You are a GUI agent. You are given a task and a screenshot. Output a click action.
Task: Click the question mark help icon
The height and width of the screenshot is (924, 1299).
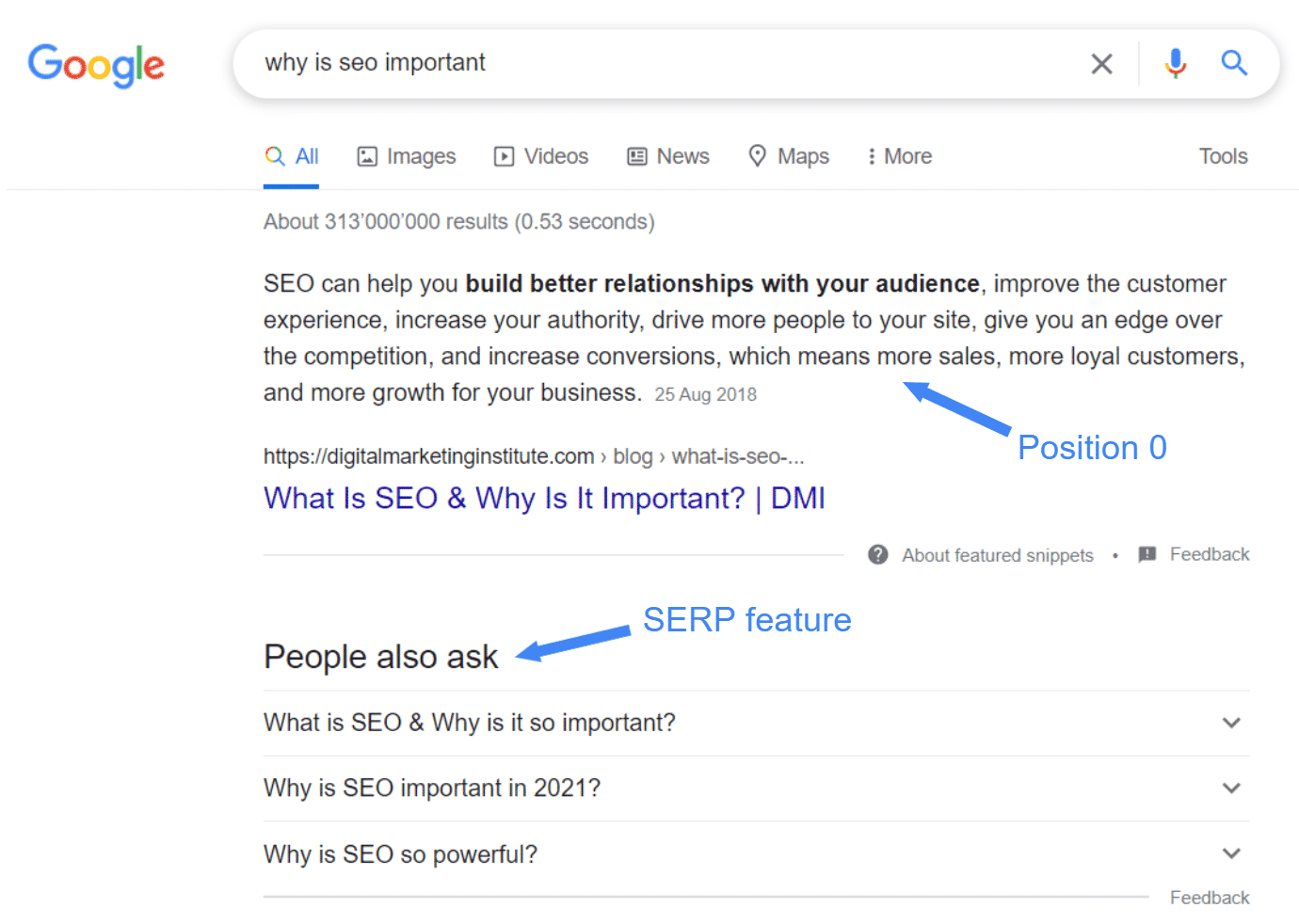[x=878, y=554]
